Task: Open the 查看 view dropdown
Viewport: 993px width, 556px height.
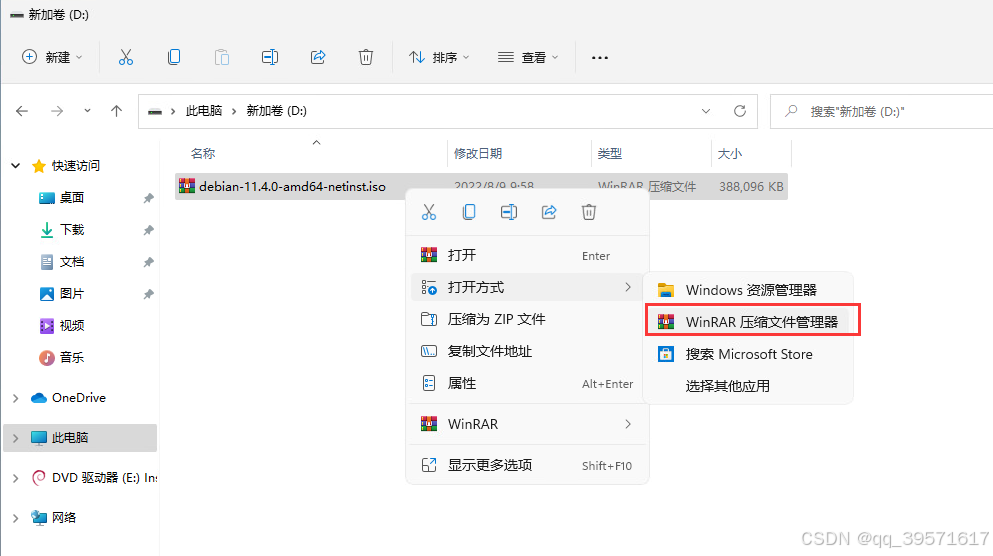Action: 528,58
